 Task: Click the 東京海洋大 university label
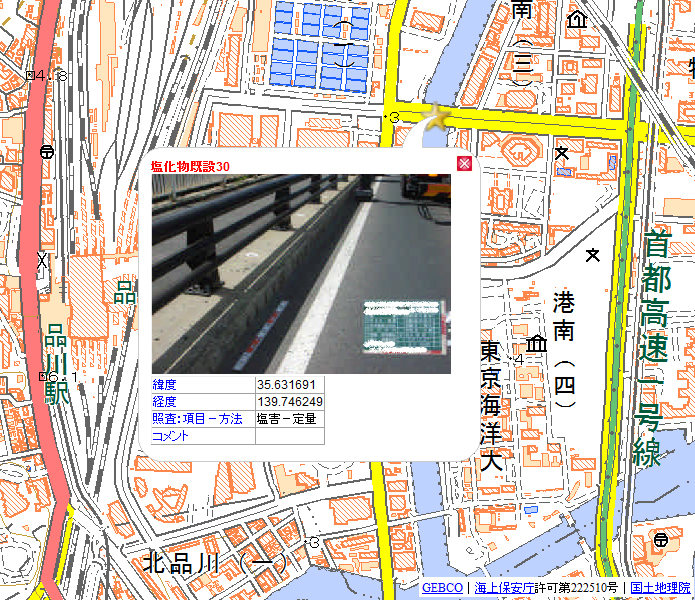point(491,406)
